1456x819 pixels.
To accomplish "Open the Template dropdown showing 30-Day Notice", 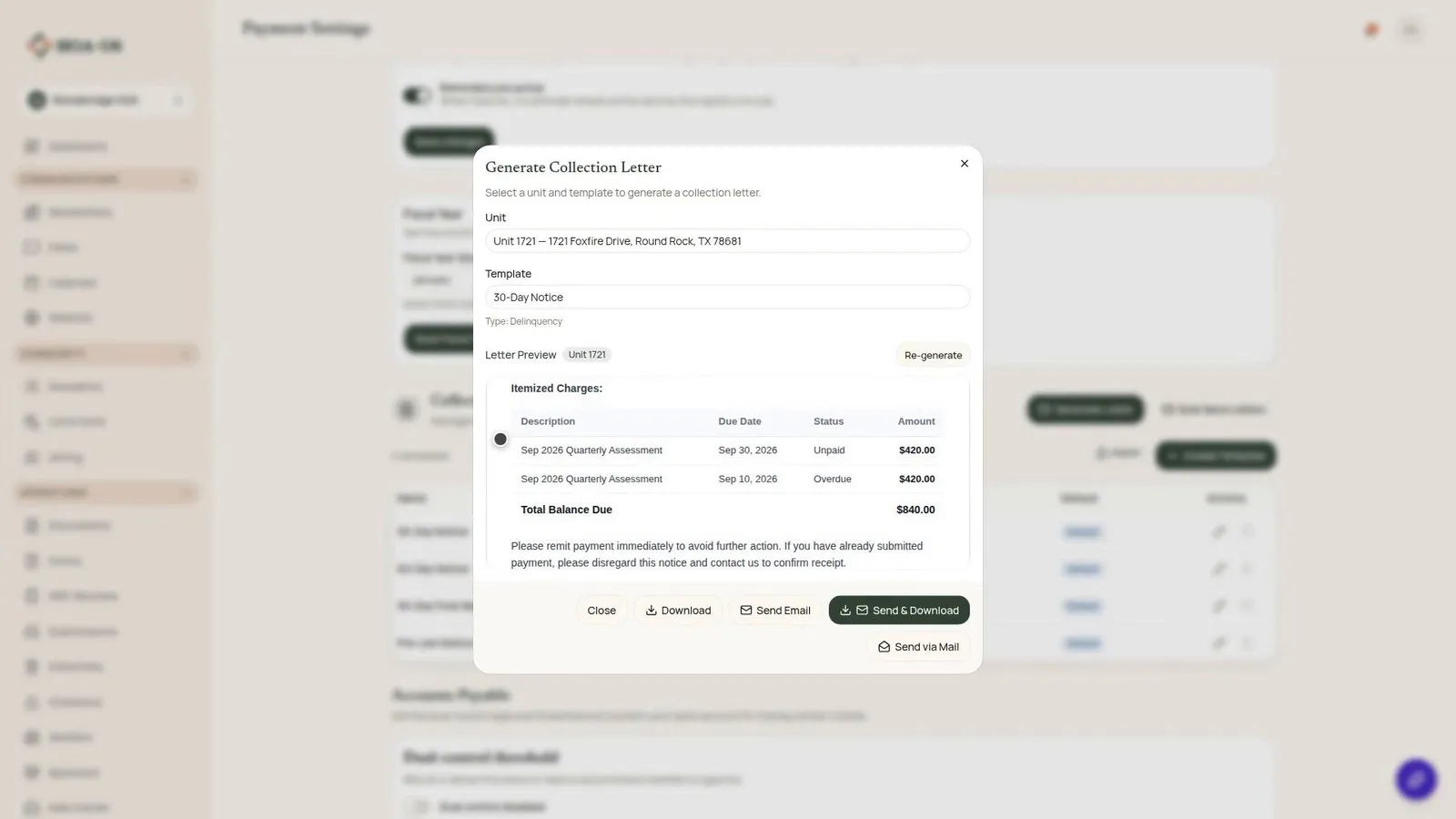I will 727,298.
